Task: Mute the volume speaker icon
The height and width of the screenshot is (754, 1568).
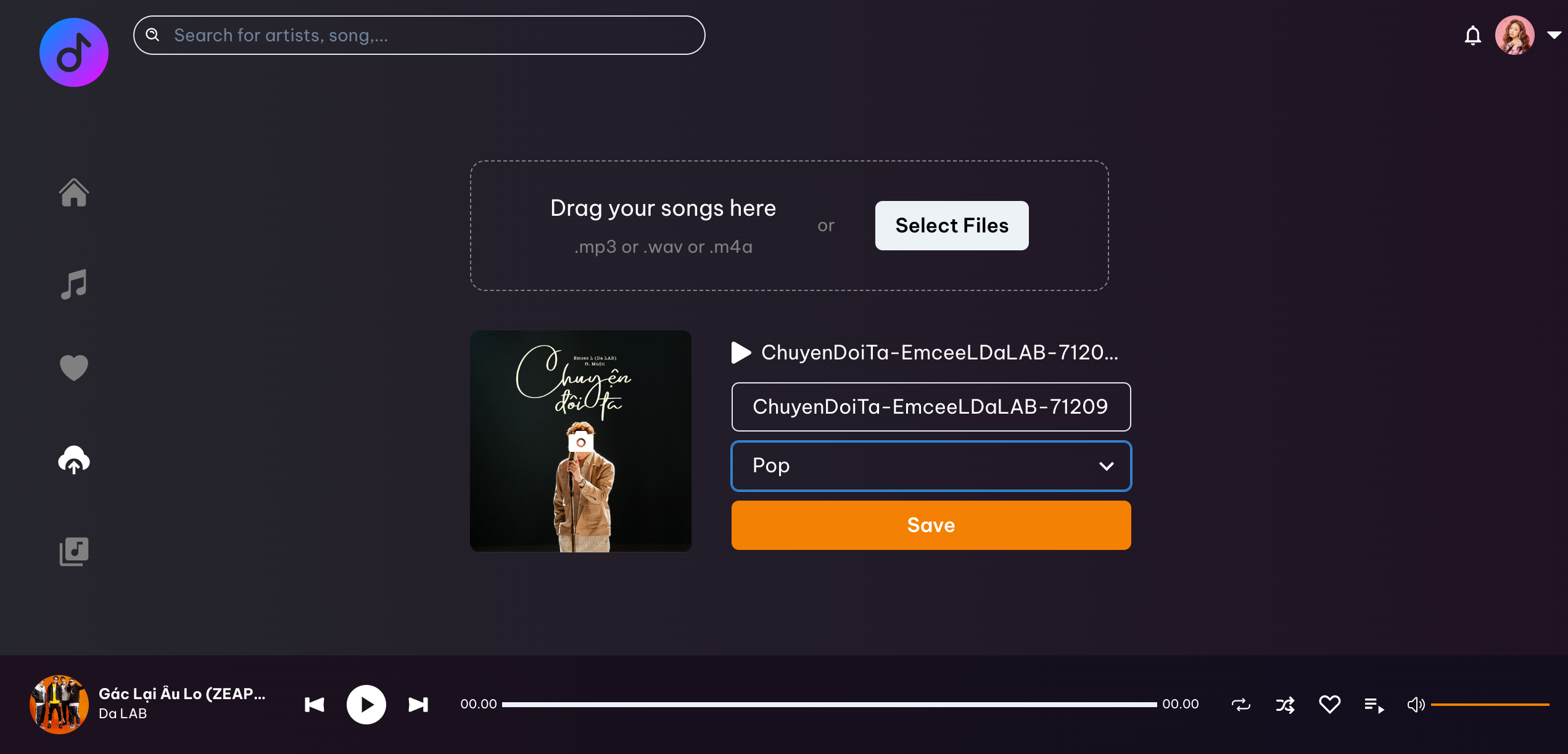Action: [x=1416, y=705]
